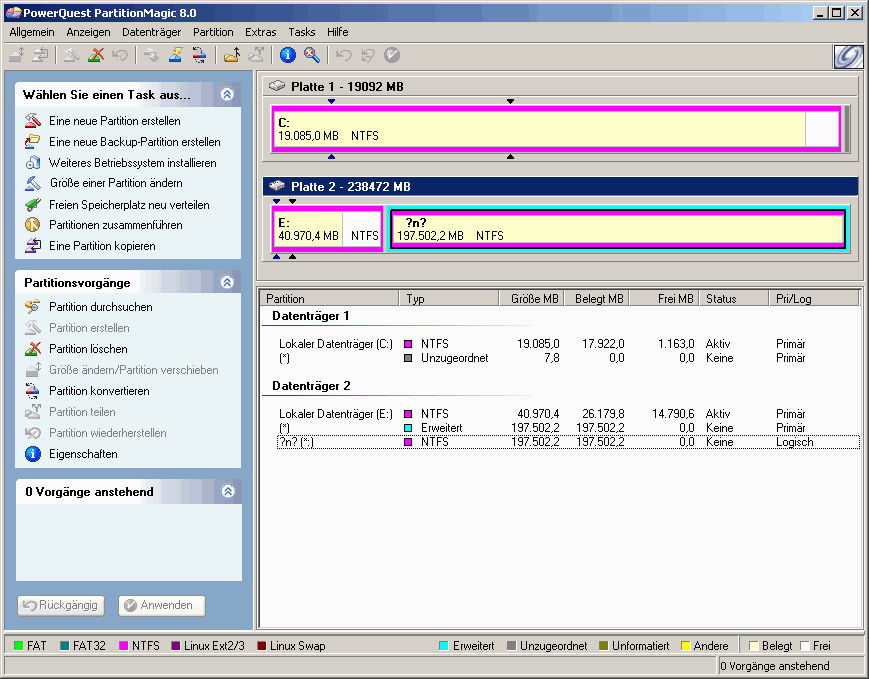The width and height of the screenshot is (869, 679).
Task: Sort by the Pri/Log column header
Action: pos(814,298)
